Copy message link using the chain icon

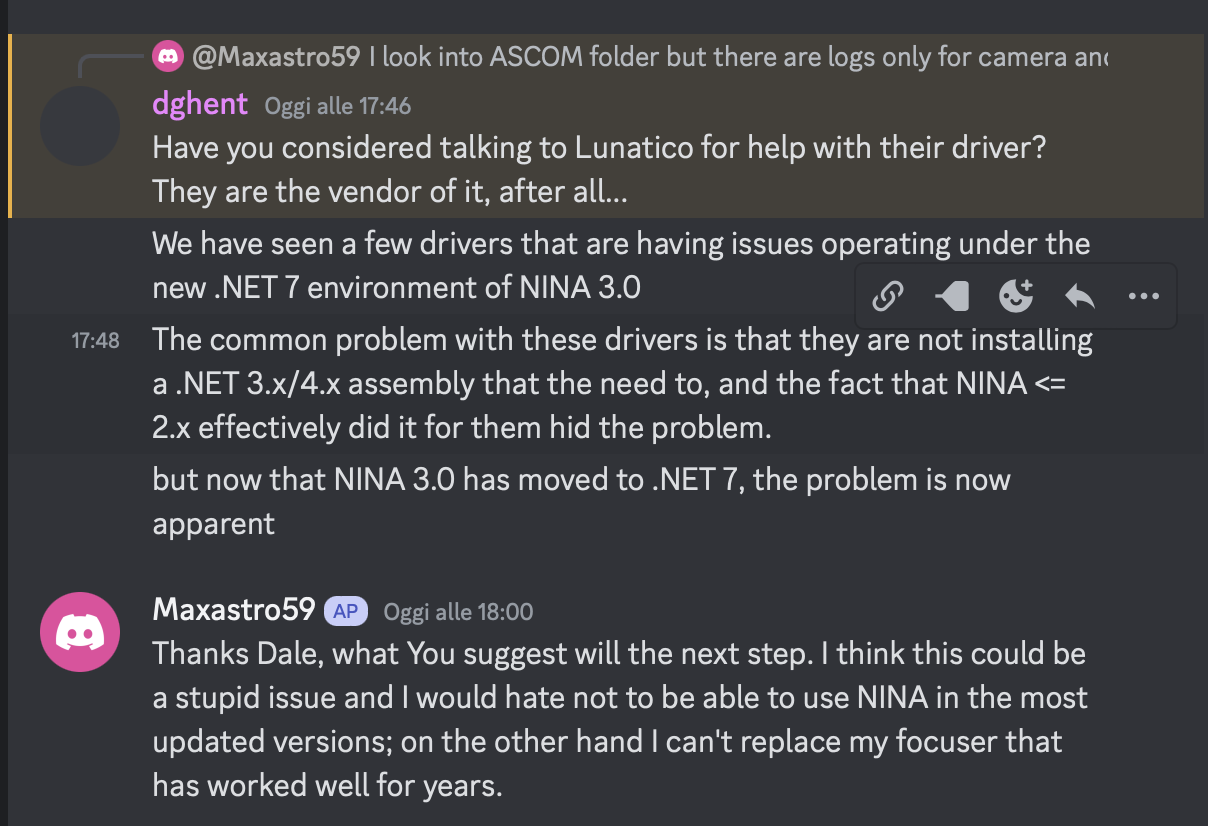point(888,296)
